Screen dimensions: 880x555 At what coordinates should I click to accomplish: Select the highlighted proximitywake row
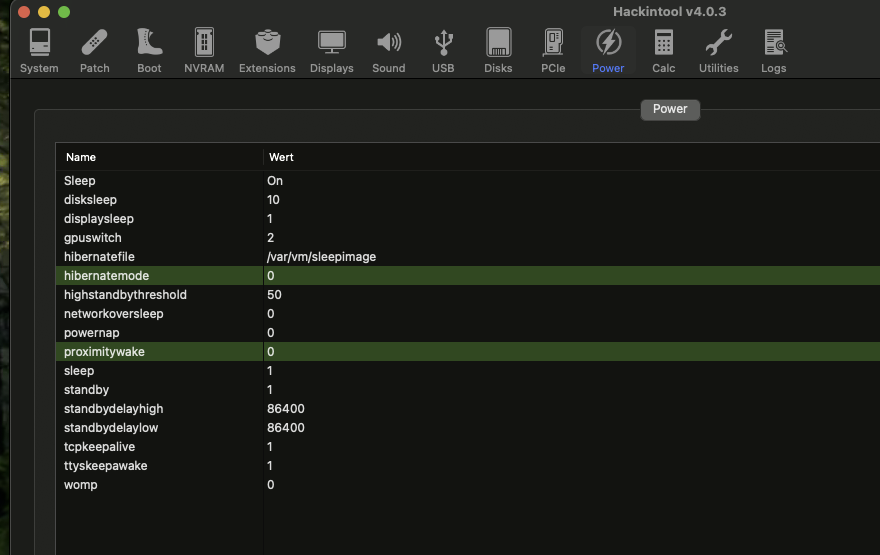tap(468, 352)
